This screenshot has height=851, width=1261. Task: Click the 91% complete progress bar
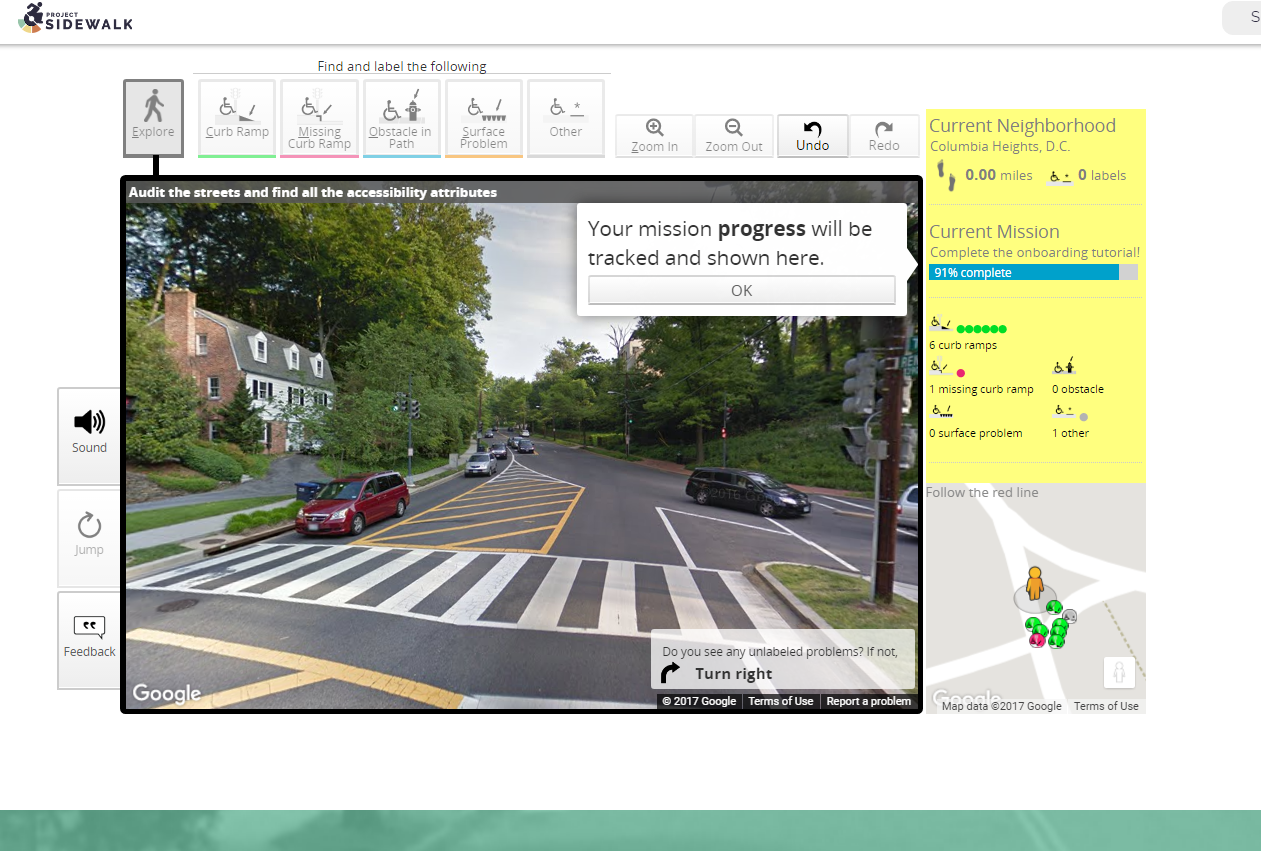pos(1034,272)
